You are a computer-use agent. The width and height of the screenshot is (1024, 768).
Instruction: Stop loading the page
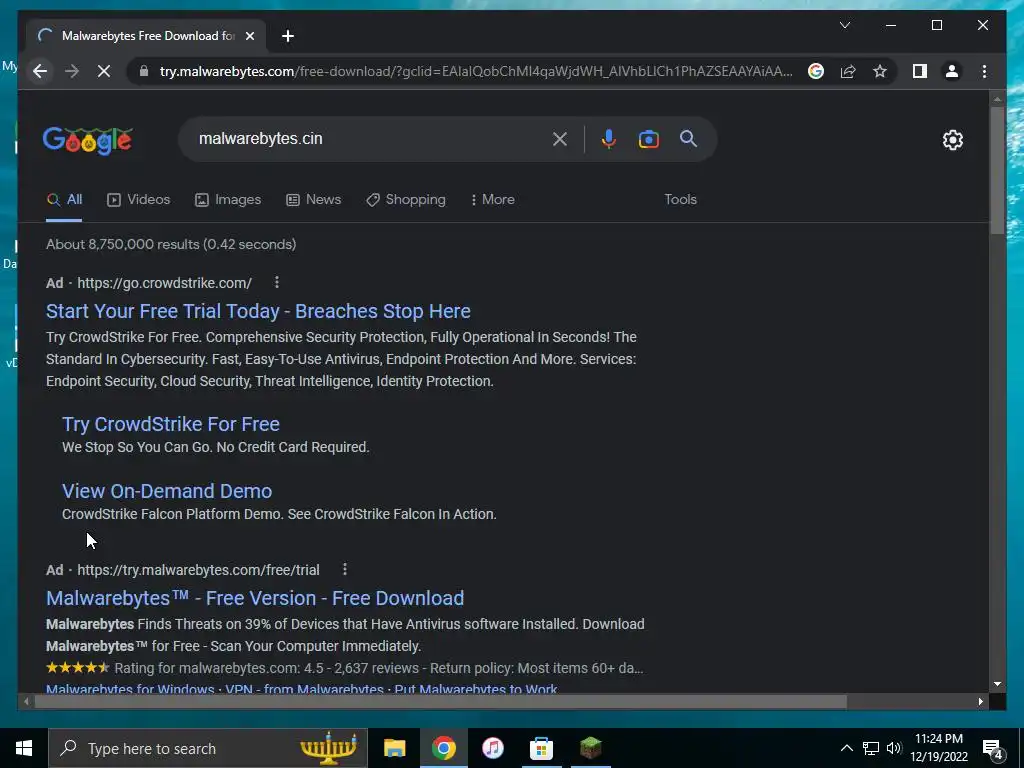(x=104, y=71)
